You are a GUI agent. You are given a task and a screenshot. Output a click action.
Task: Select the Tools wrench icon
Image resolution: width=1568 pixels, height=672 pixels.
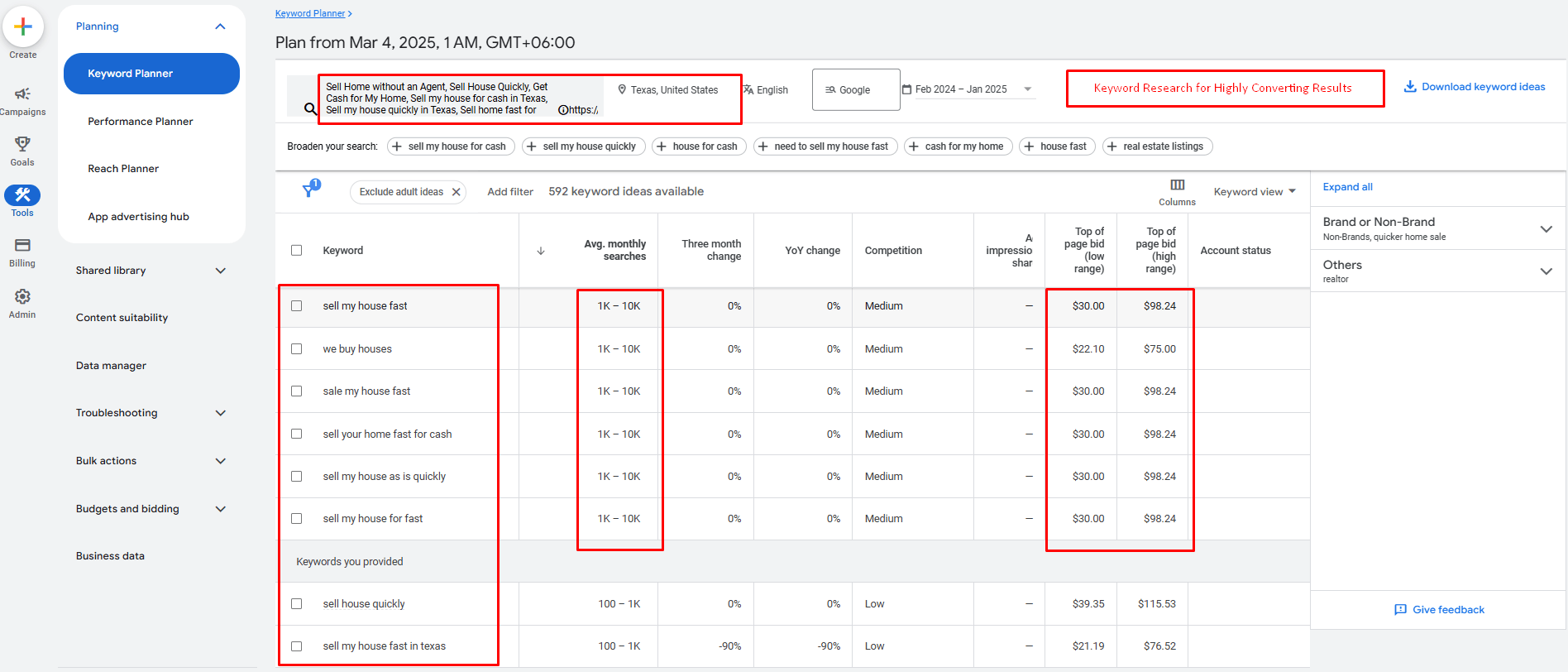(x=22, y=195)
